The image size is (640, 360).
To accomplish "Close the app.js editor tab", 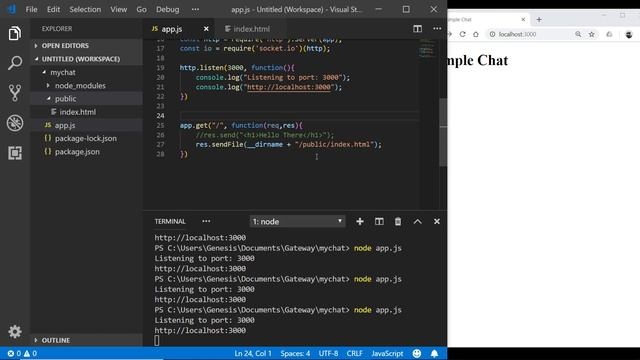I will click(x=206, y=29).
